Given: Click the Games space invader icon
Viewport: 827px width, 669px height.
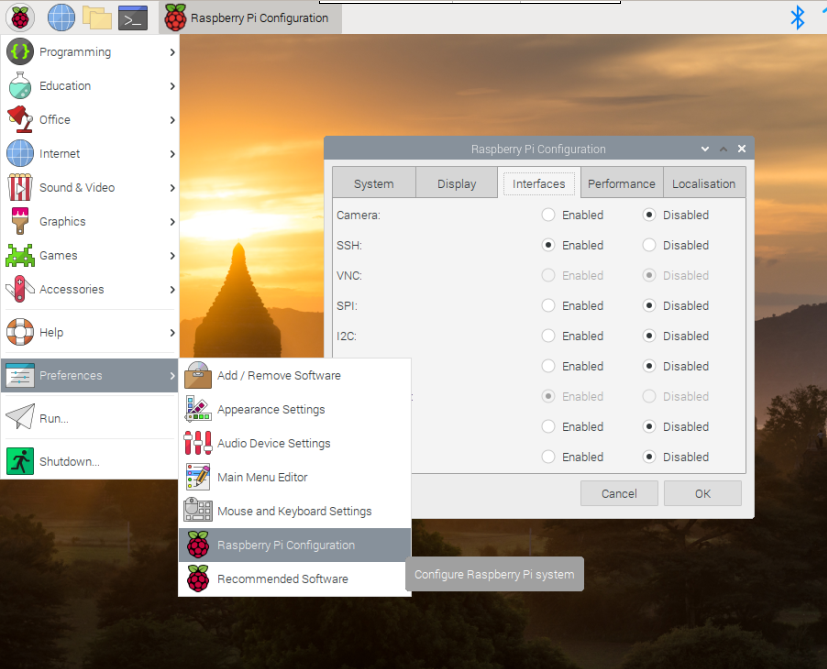Looking at the screenshot, I should tap(20, 255).
